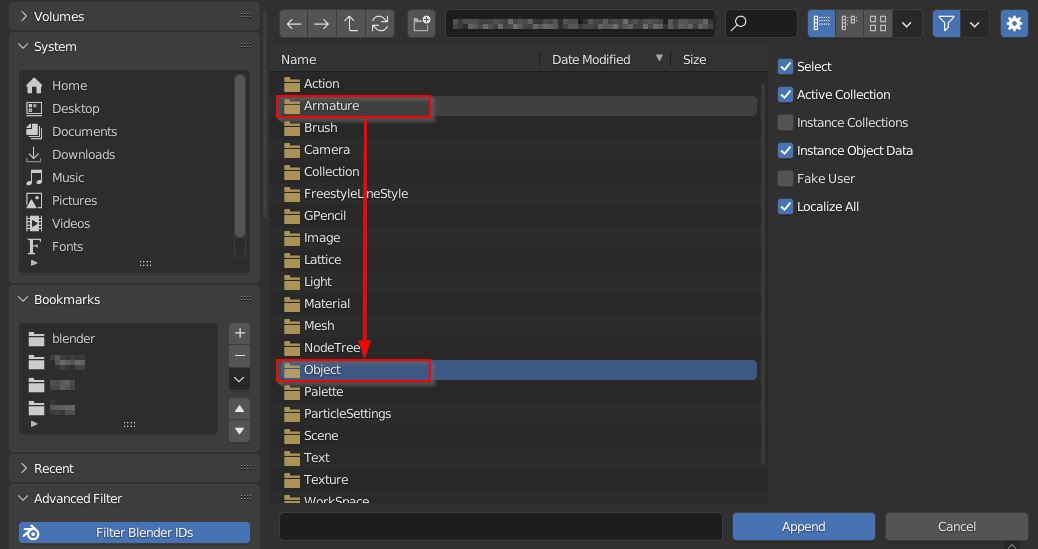Toggle the file filter funnel button
The image size is (1038, 549).
click(x=947, y=25)
